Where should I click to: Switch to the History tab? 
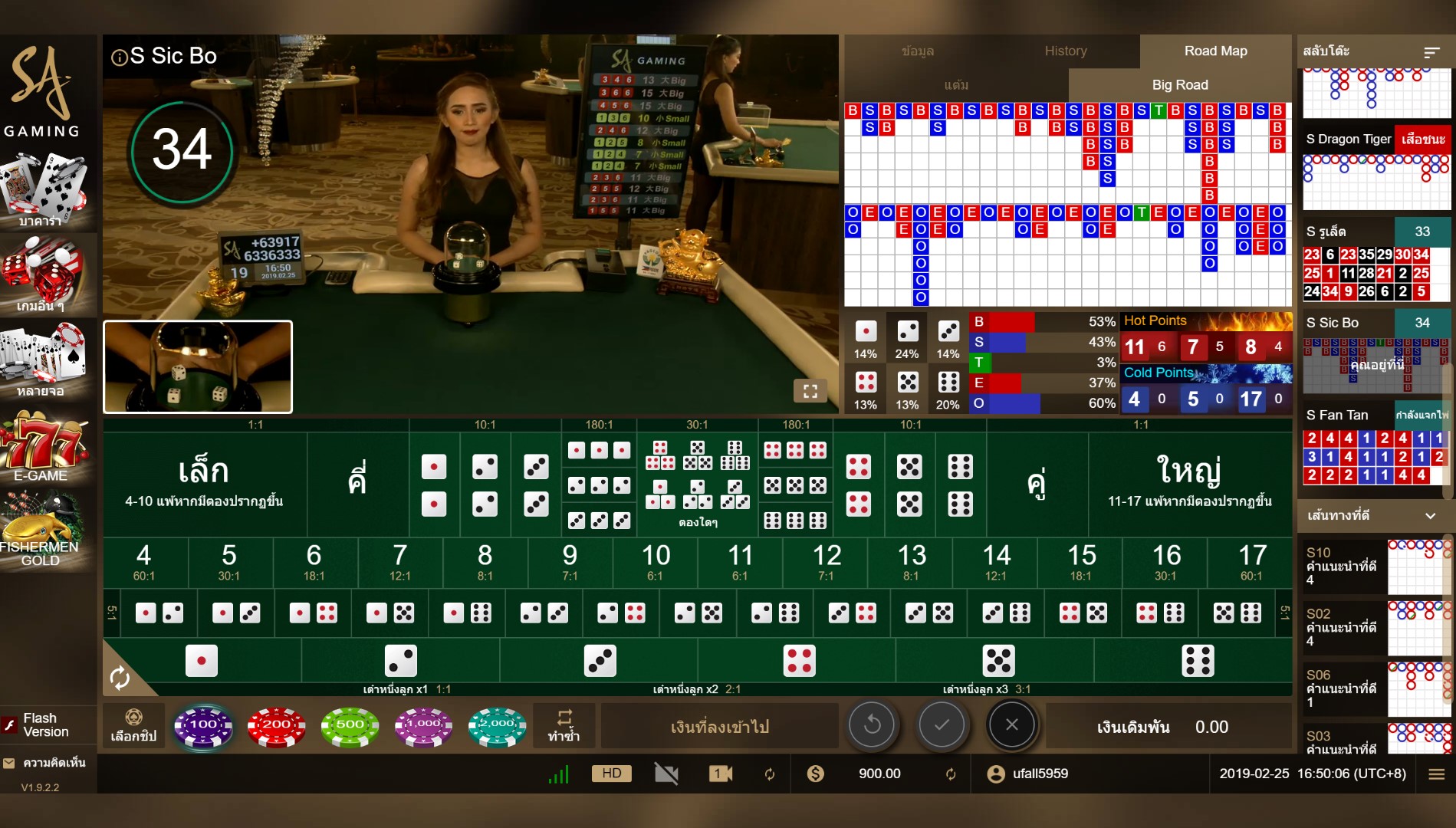1065,51
